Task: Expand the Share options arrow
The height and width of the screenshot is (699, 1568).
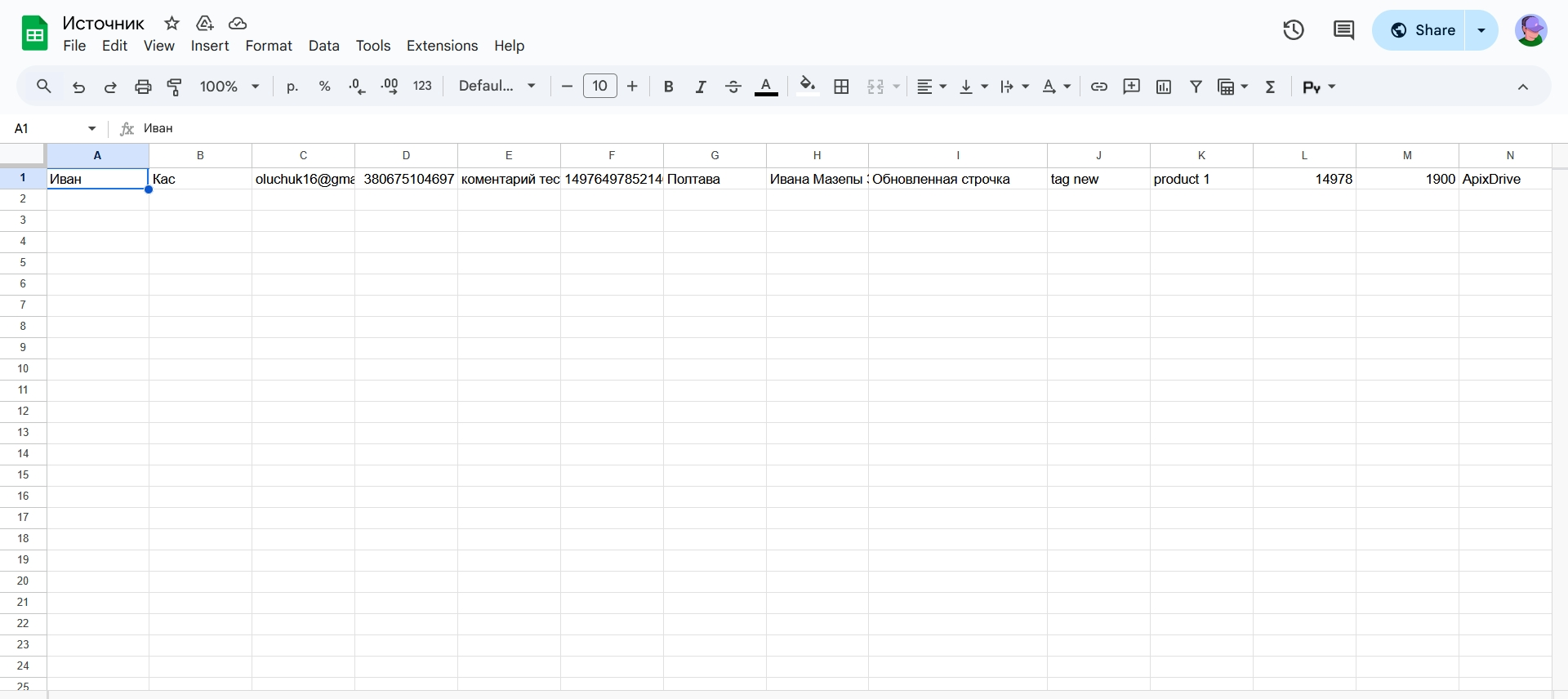Action: (x=1481, y=30)
